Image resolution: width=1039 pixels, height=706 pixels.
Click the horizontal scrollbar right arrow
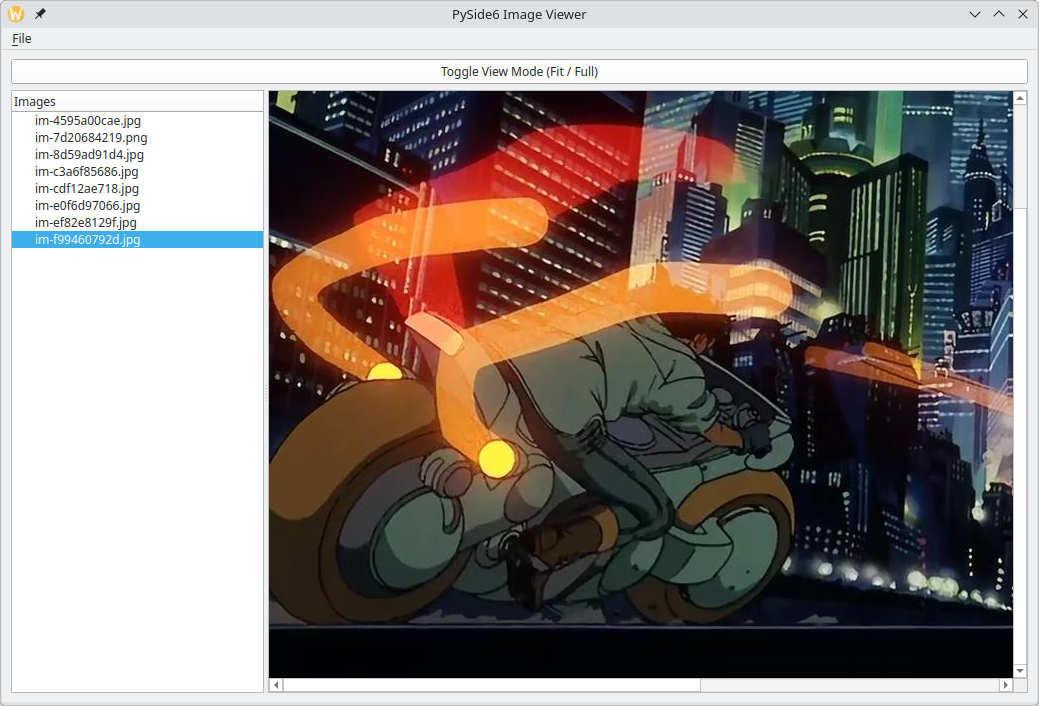point(1005,685)
